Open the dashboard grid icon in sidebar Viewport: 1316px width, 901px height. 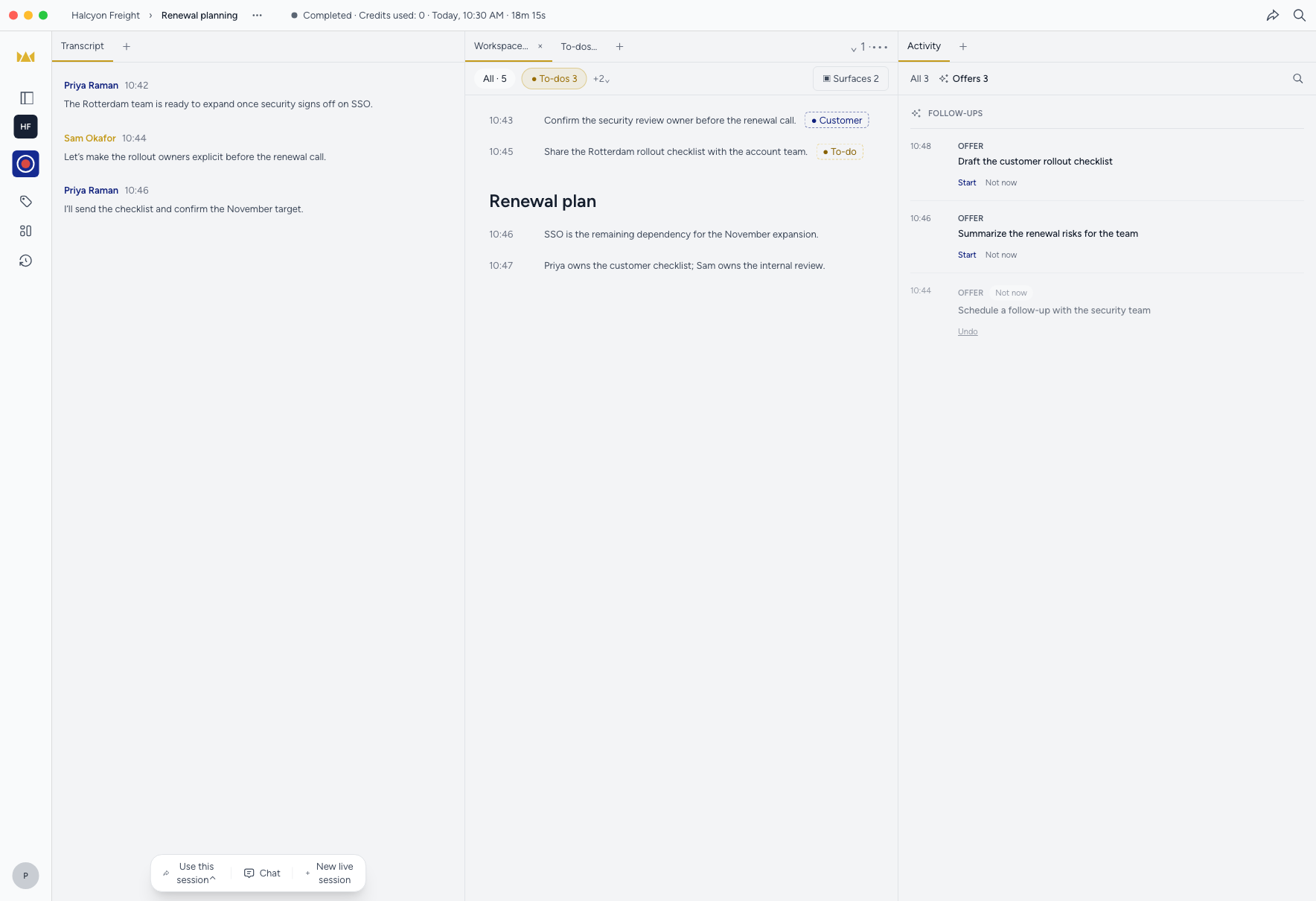coord(26,231)
